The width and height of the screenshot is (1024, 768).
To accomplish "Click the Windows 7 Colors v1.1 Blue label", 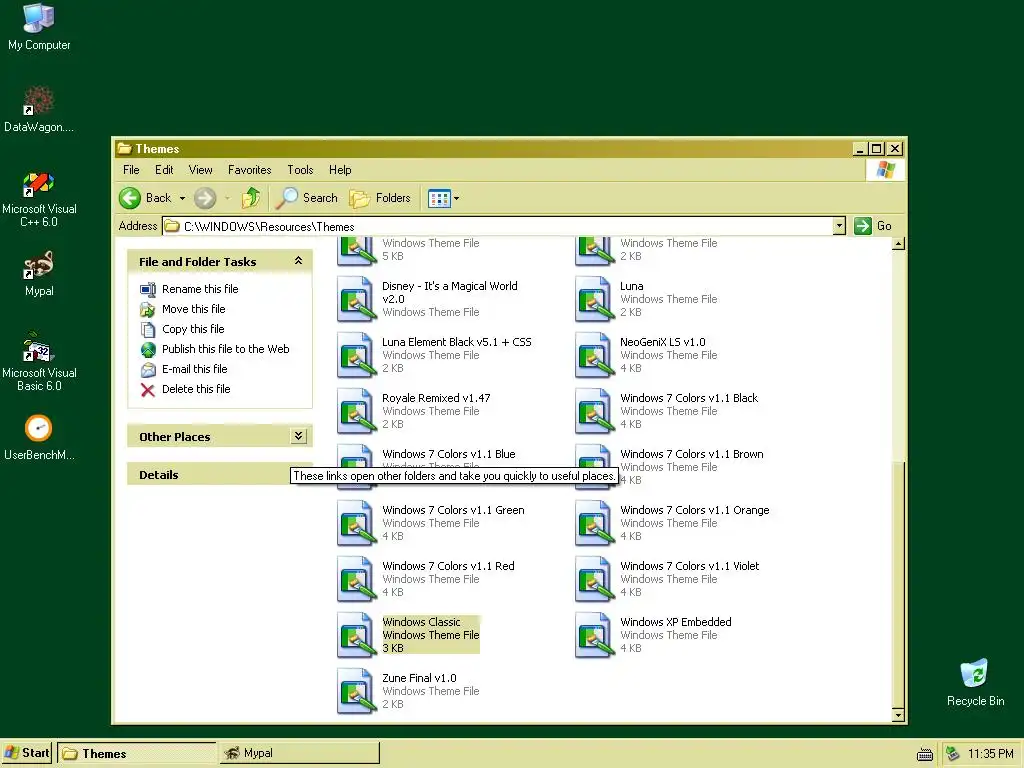I will tap(449, 454).
